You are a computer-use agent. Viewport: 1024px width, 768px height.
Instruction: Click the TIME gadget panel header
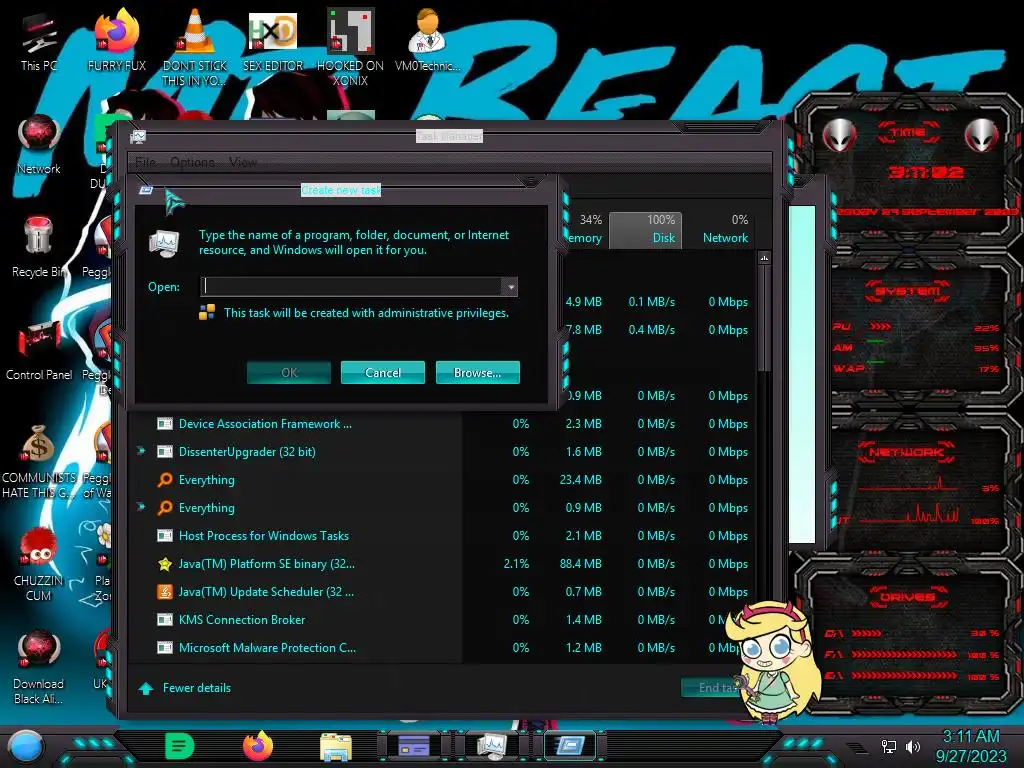[x=908, y=132]
